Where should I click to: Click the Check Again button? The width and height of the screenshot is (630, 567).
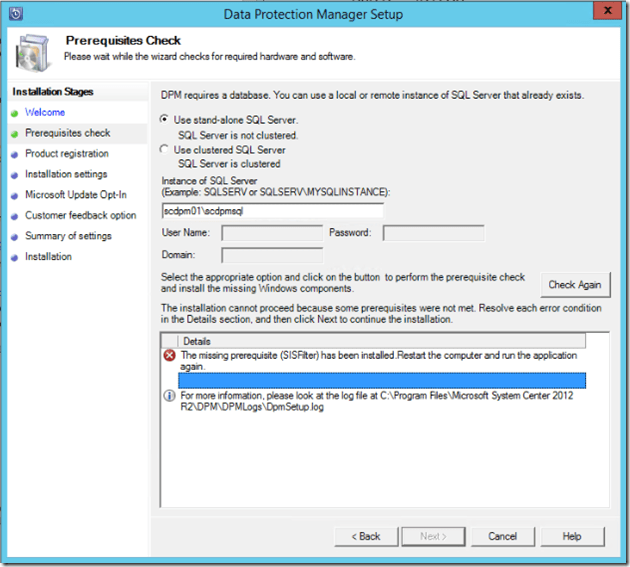(x=575, y=285)
